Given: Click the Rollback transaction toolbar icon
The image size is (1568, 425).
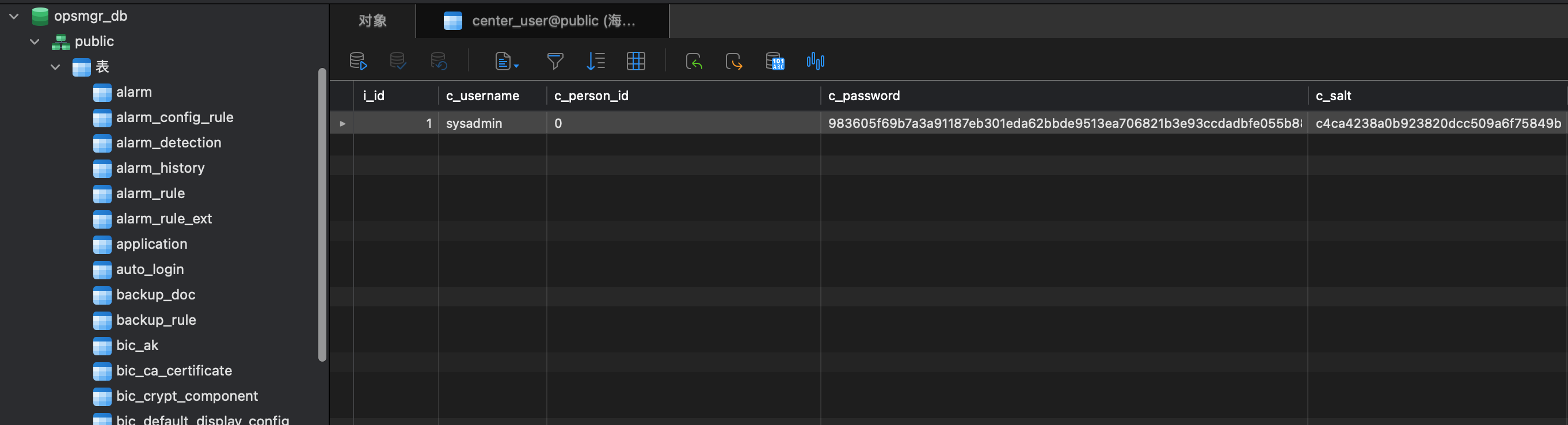Looking at the screenshot, I should click(439, 61).
